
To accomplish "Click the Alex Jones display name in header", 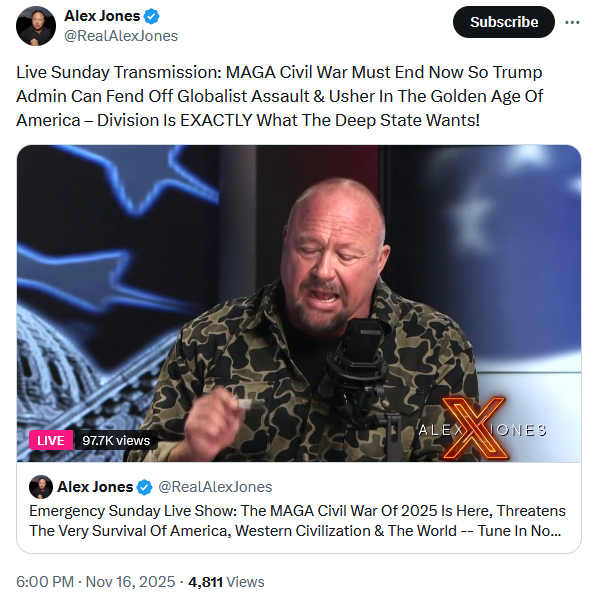I will (x=102, y=16).
